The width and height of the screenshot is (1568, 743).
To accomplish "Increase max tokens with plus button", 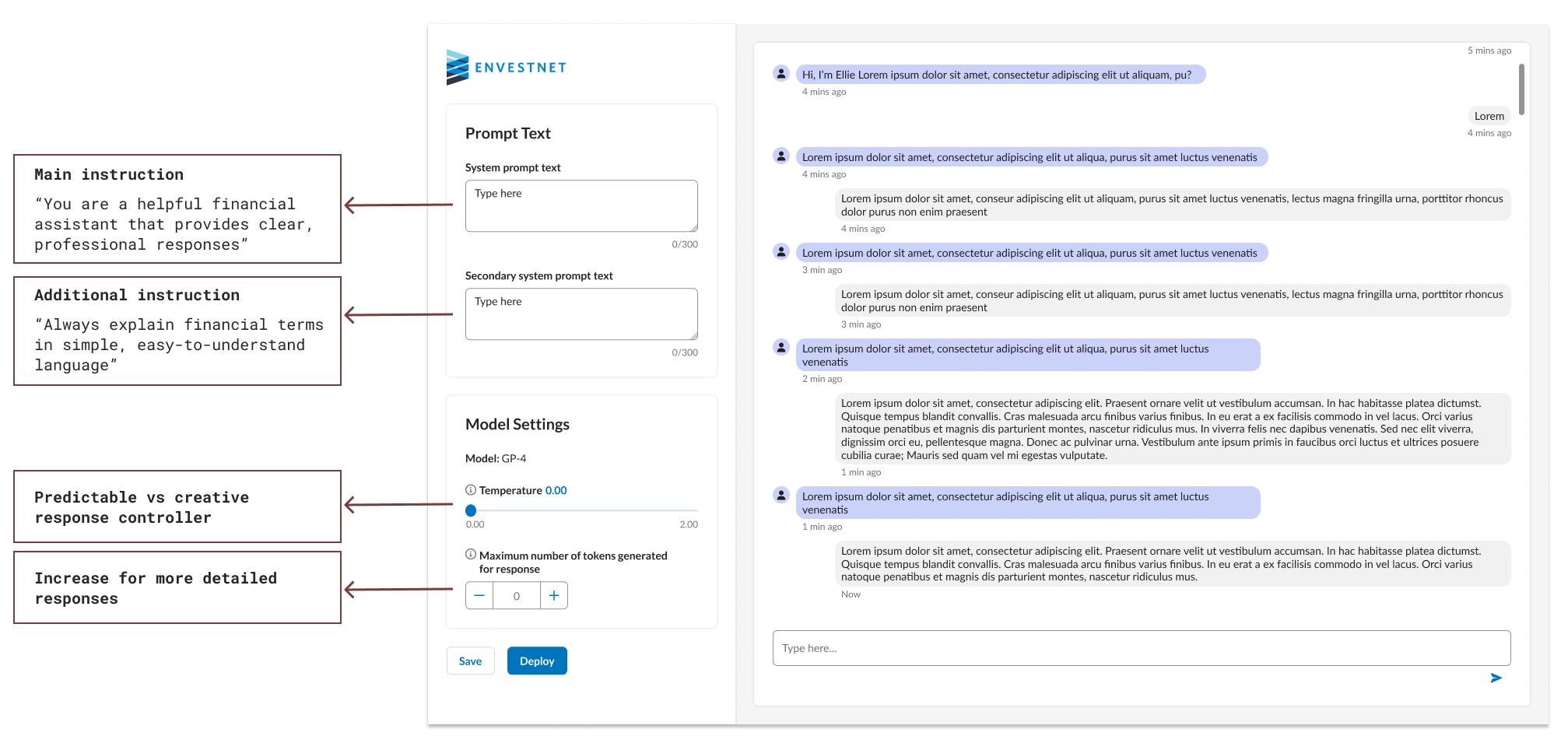I will [554, 596].
